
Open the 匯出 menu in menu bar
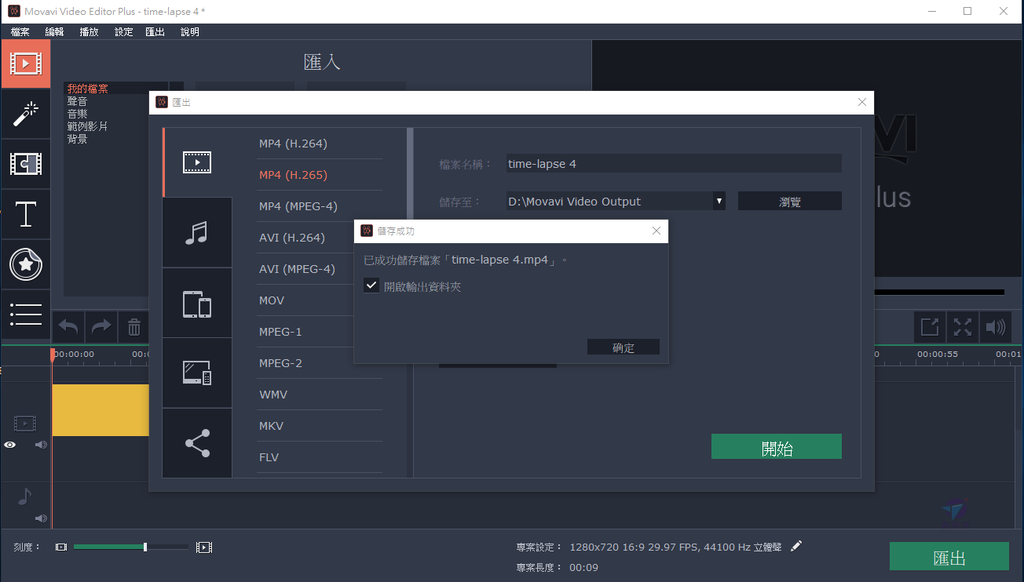tap(155, 31)
